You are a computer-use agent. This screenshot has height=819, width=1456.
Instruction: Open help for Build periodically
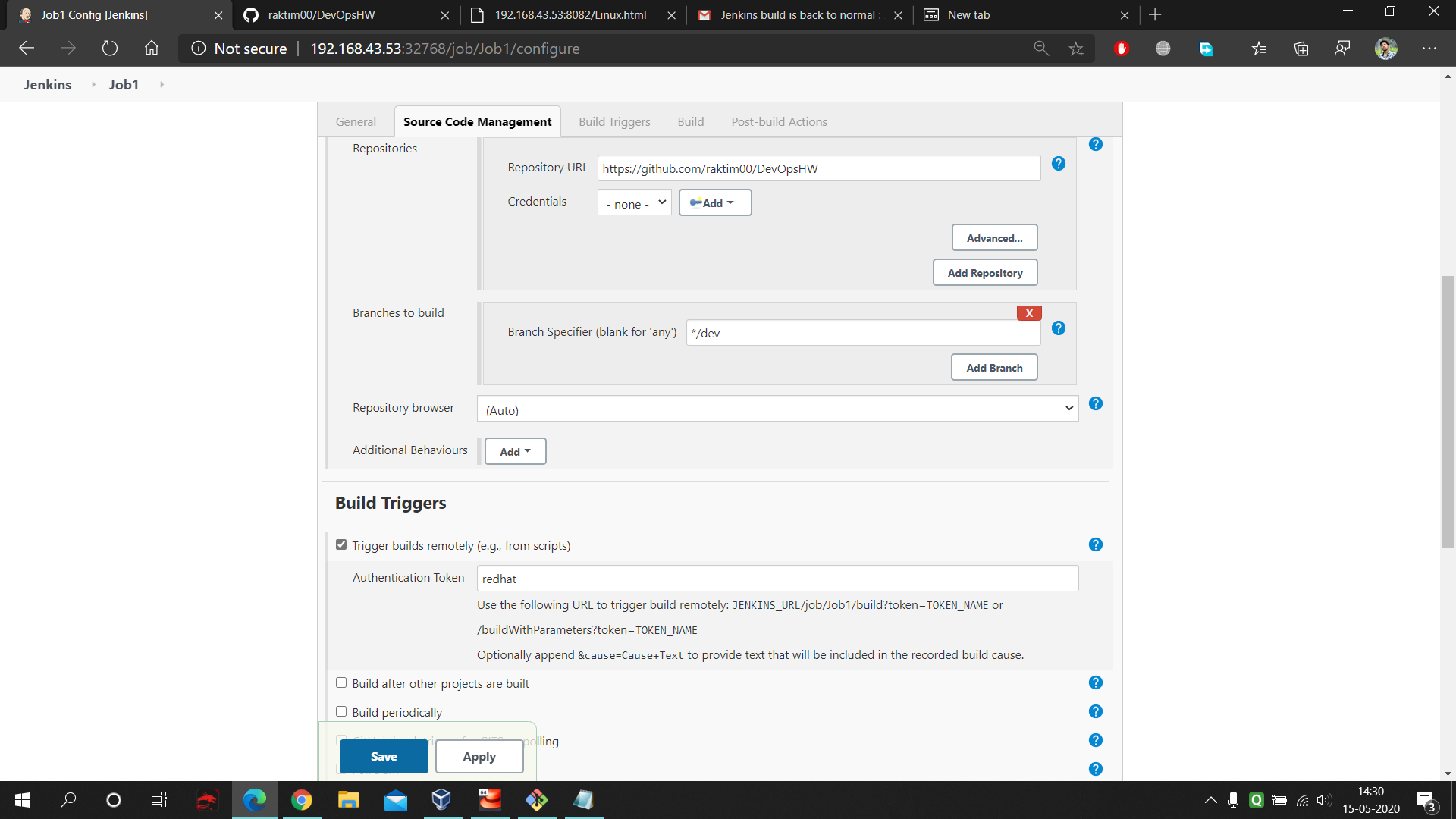click(1095, 712)
